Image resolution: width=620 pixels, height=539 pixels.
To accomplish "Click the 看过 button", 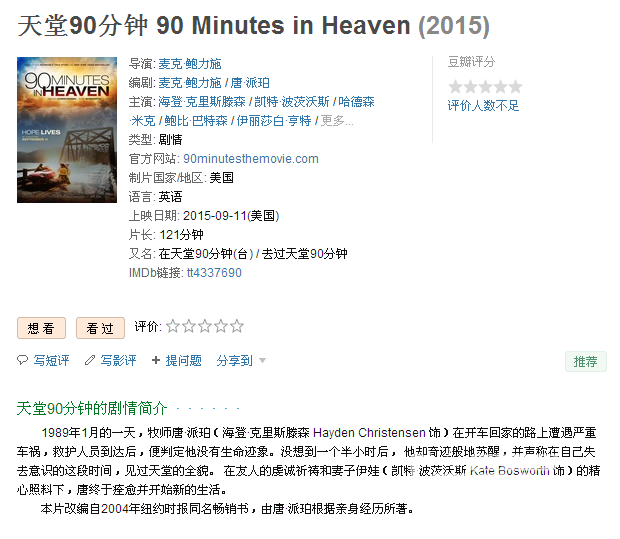I will tap(100, 328).
